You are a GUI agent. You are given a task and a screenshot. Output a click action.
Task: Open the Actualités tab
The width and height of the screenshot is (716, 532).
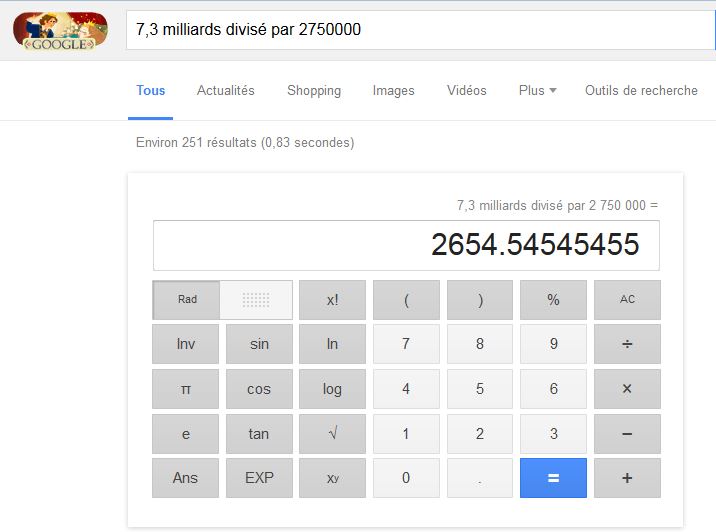tap(226, 90)
